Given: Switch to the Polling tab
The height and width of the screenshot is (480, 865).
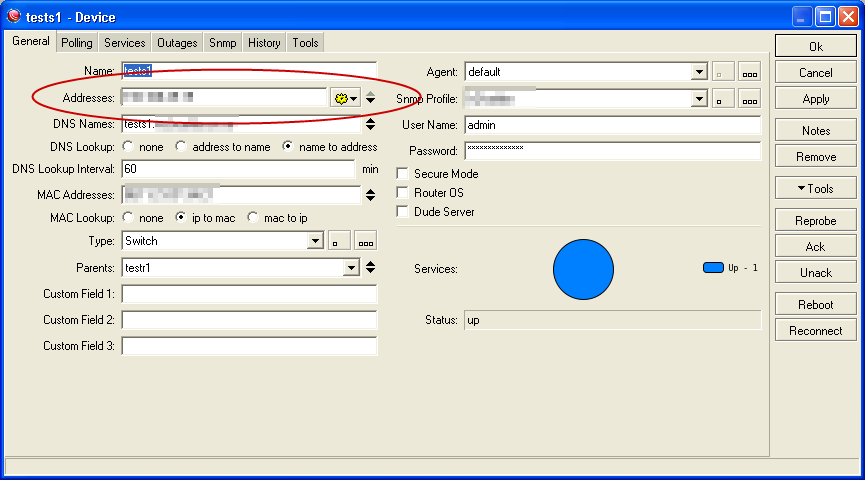Looking at the screenshot, I should (x=77, y=43).
